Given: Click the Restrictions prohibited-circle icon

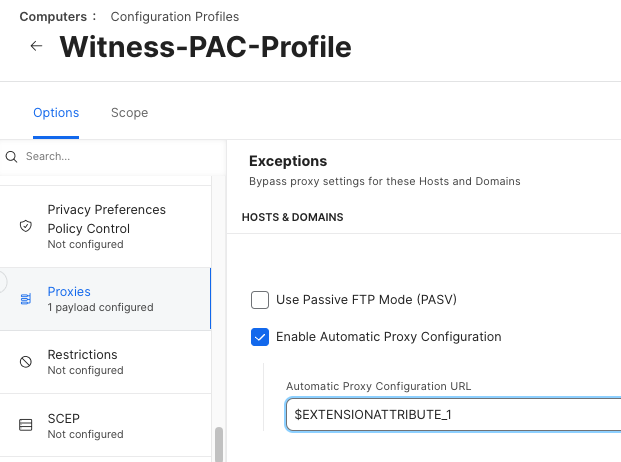Looking at the screenshot, I should (x=26, y=362).
